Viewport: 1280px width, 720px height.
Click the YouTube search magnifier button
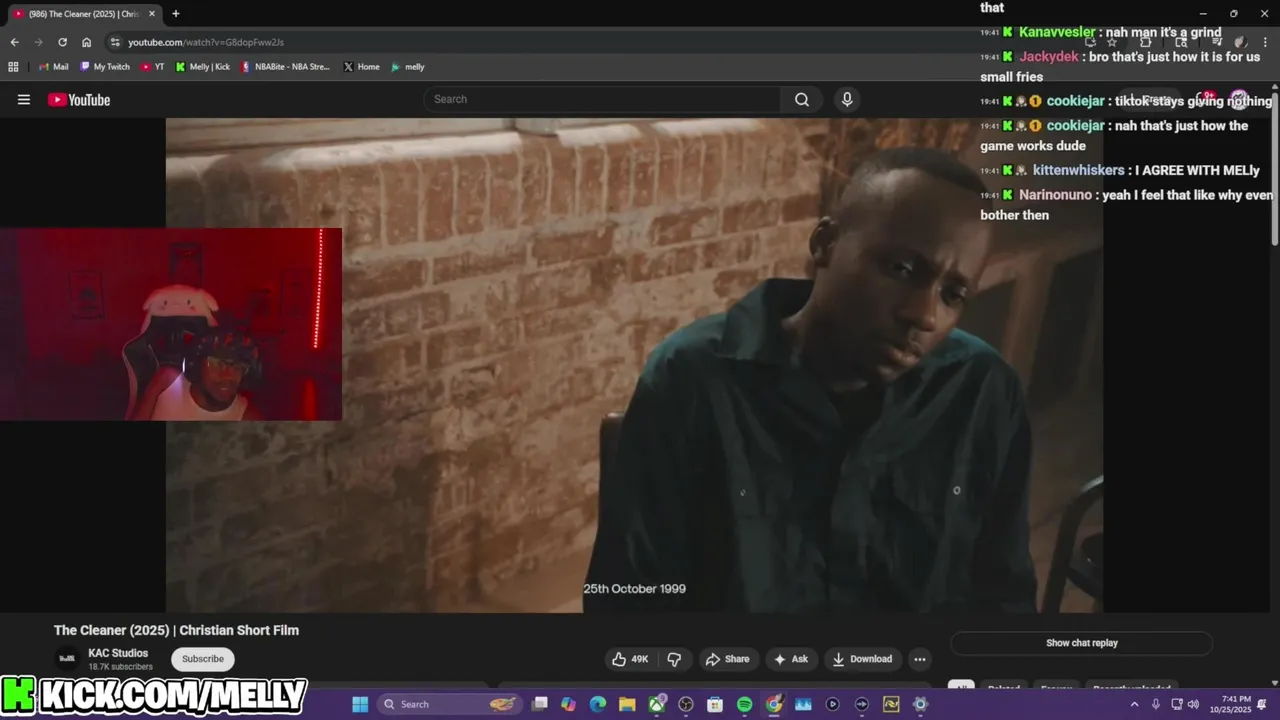click(x=801, y=99)
